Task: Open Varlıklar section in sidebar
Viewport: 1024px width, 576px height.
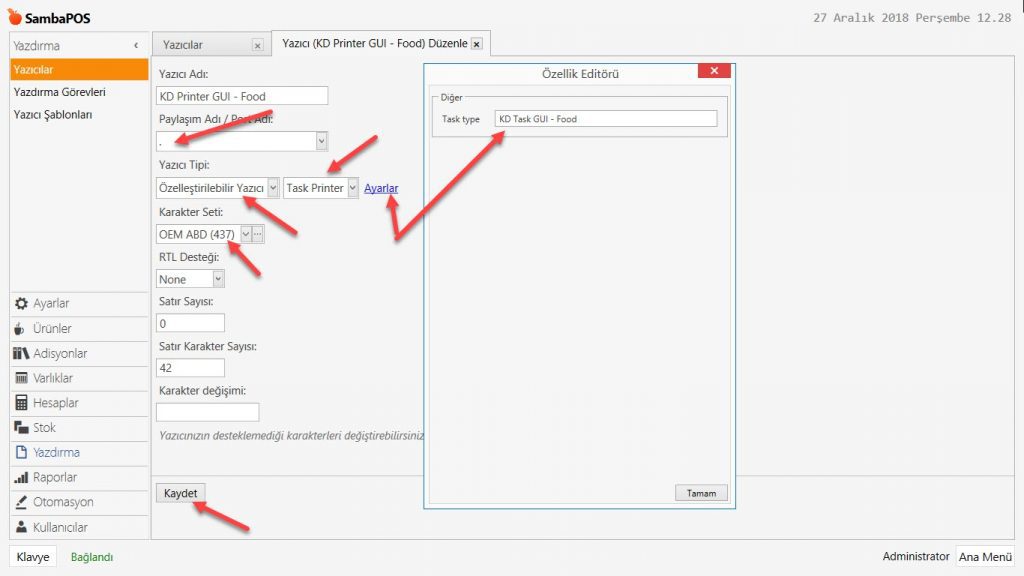Action: [x=52, y=378]
